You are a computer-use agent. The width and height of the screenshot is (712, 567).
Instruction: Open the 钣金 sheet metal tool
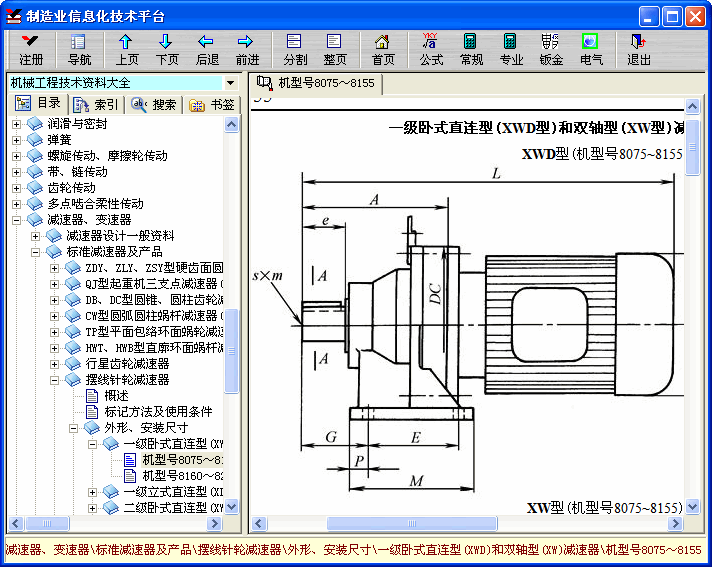pyautogui.click(x=551, y=49)
